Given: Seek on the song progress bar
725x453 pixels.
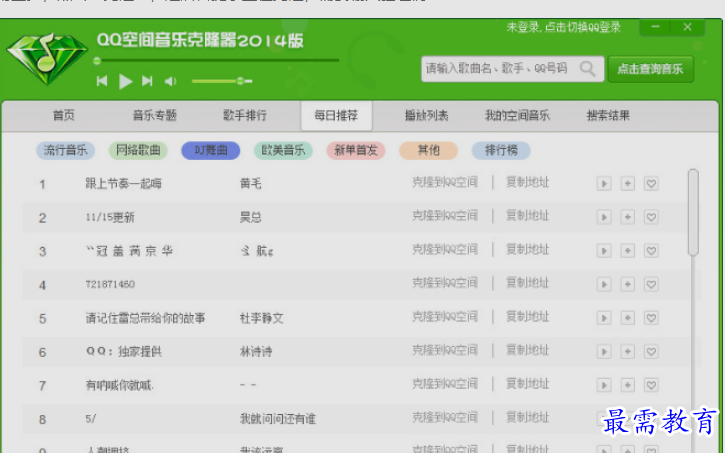Looking at the screenshot, I should (216, 61).
